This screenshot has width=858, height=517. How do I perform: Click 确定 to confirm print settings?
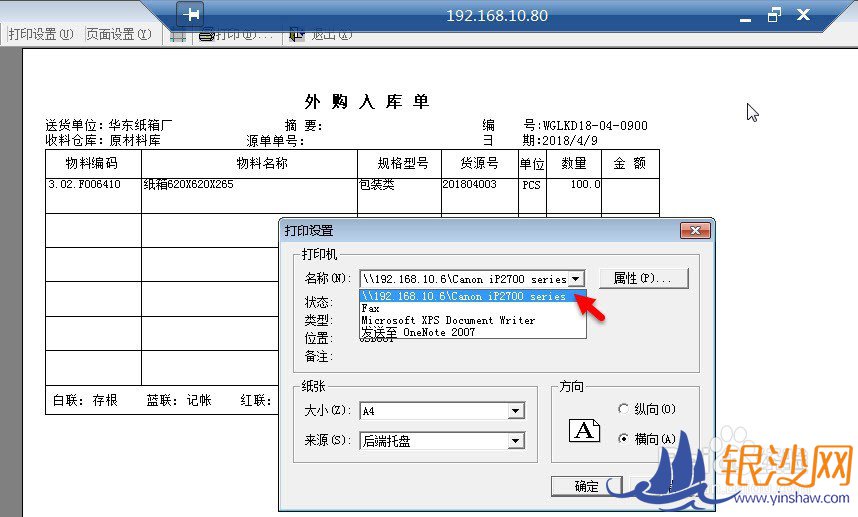[586, 486]
